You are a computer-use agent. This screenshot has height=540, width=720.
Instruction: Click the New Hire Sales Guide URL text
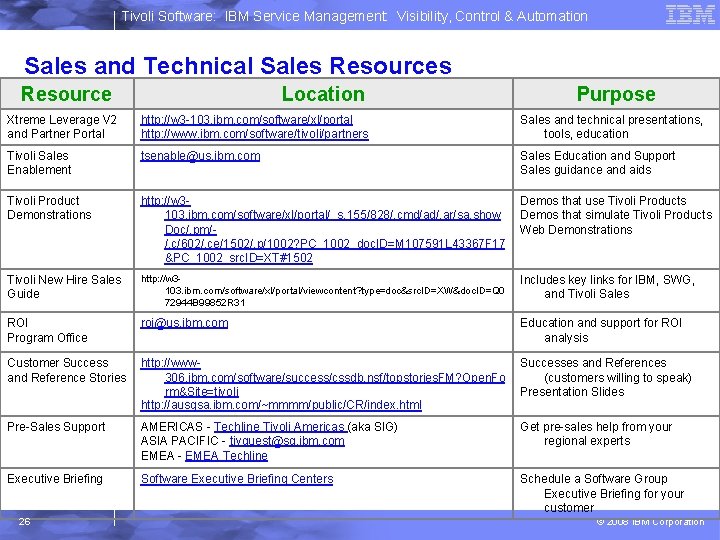coord(323,291)
